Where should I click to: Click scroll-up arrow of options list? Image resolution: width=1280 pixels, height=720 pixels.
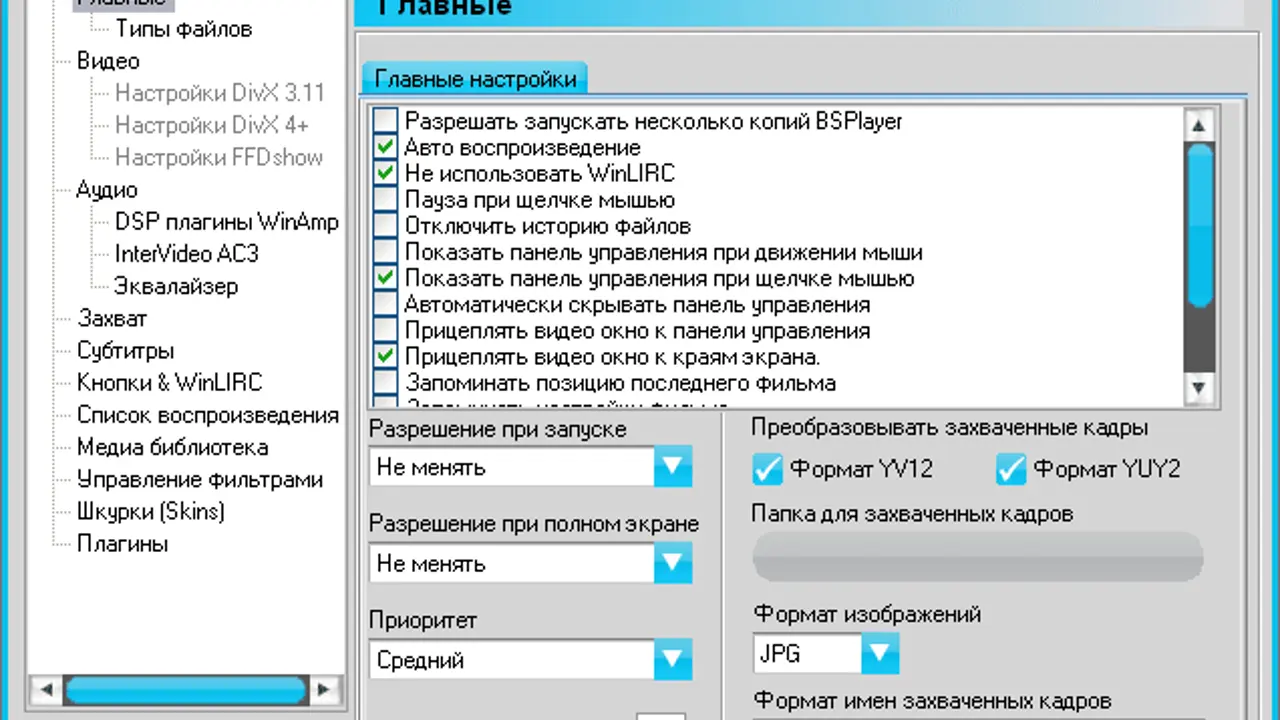(1198, 126)
